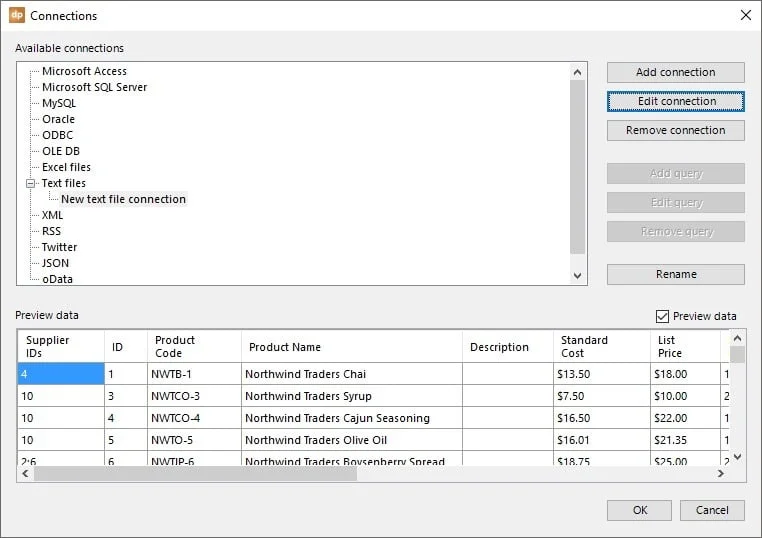Click the Rename button
The width and height of the screenshot is (762, 538).
675,275
